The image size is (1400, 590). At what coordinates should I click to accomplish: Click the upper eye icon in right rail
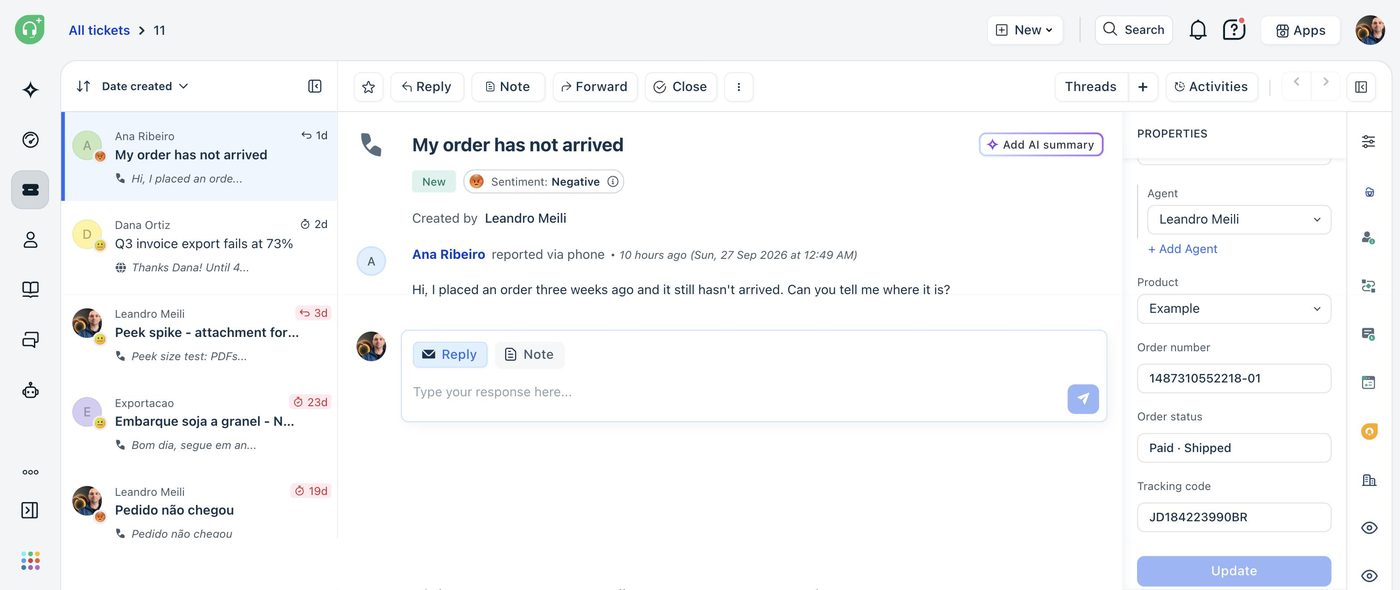click(x=1369, y=527)
